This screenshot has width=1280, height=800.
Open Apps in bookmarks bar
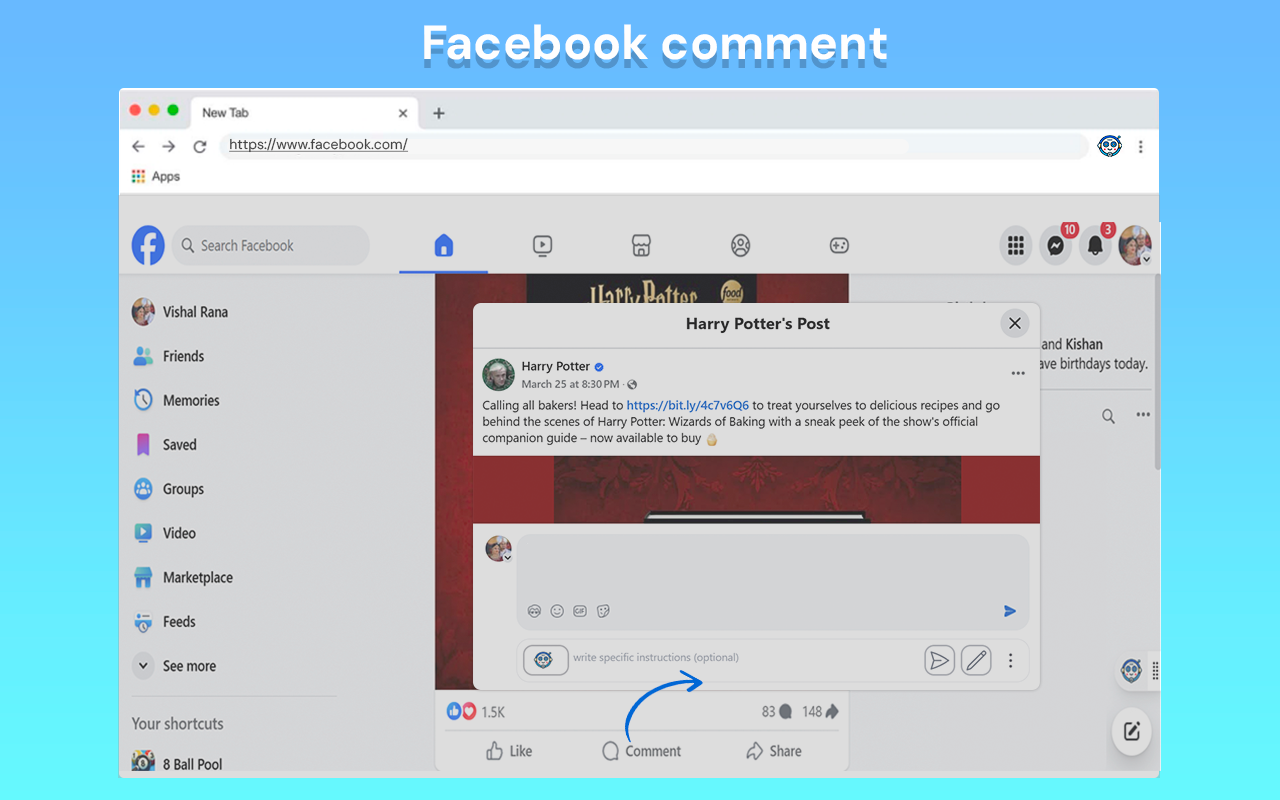(156, 176)
